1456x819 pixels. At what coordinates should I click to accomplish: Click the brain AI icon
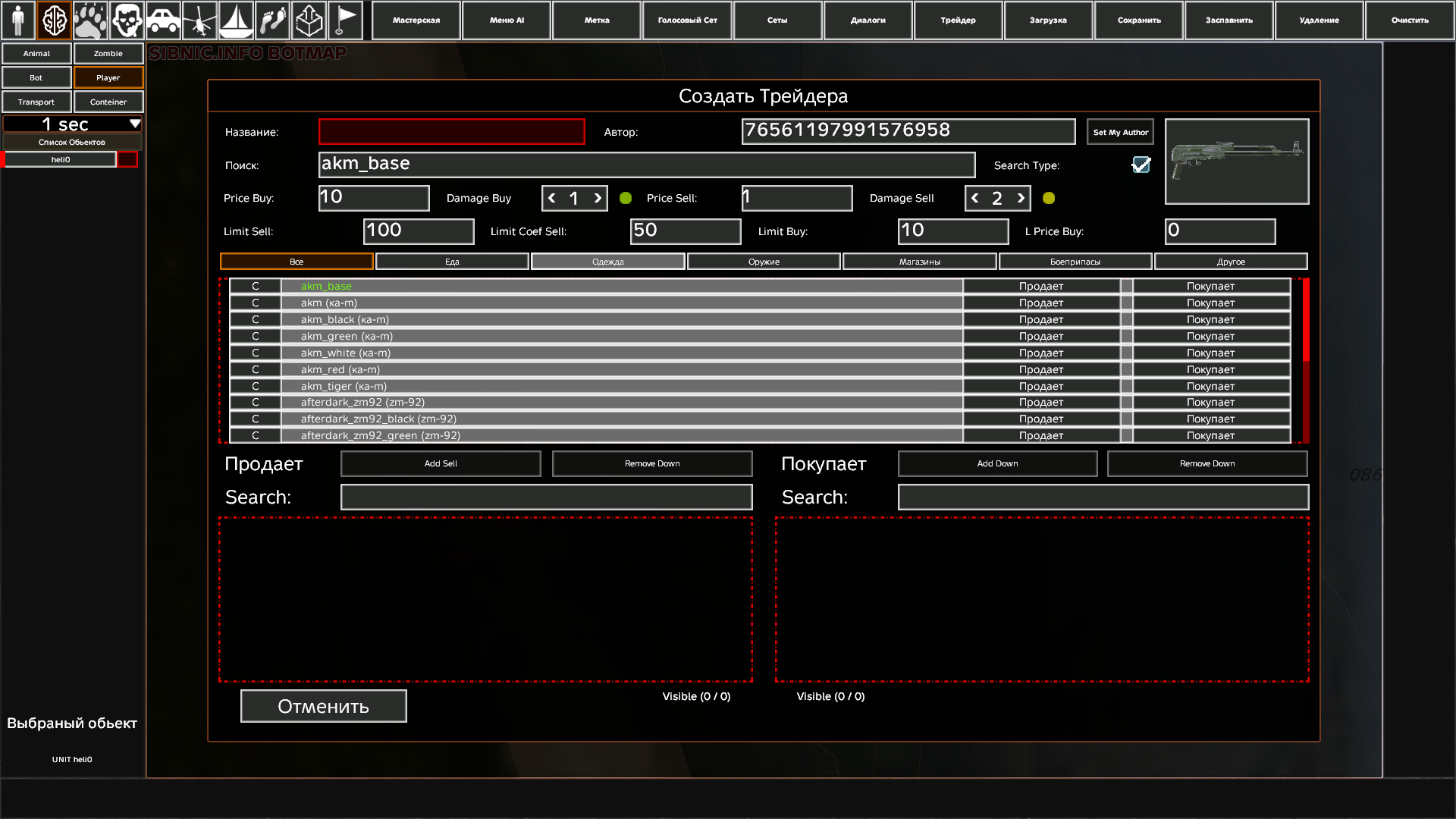coord(55,20)
